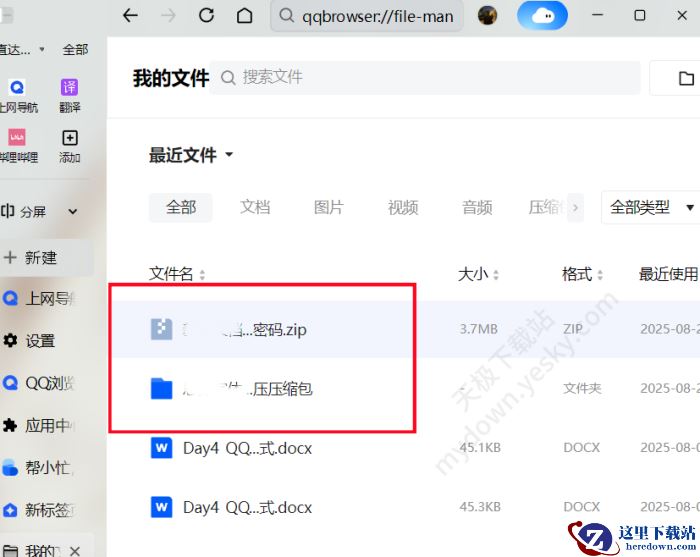Switch to the 图片 tab
The image size is (700, 557).
329,208
